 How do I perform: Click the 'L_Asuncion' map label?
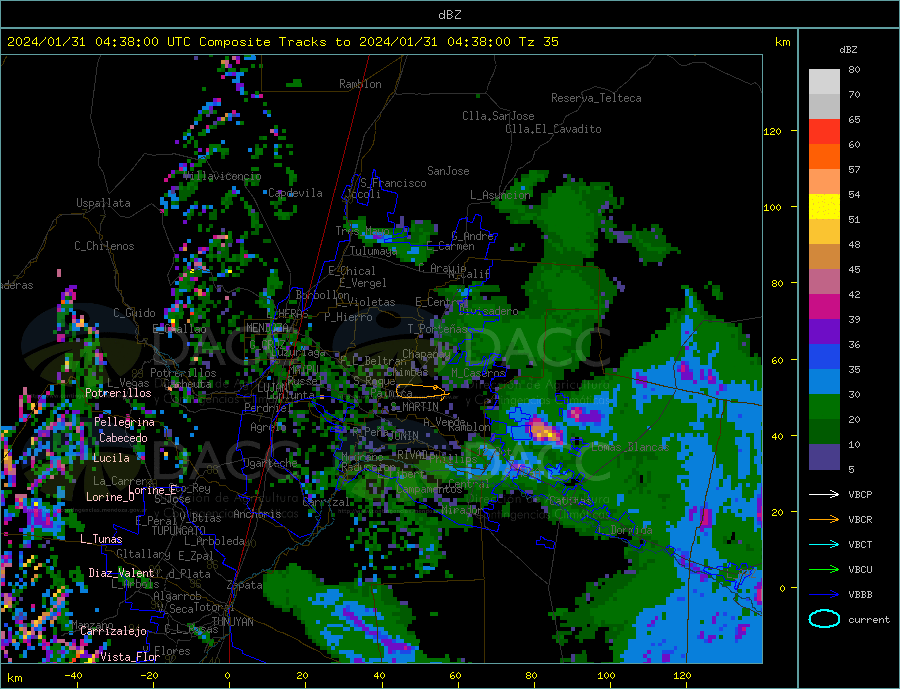[500, 195]
